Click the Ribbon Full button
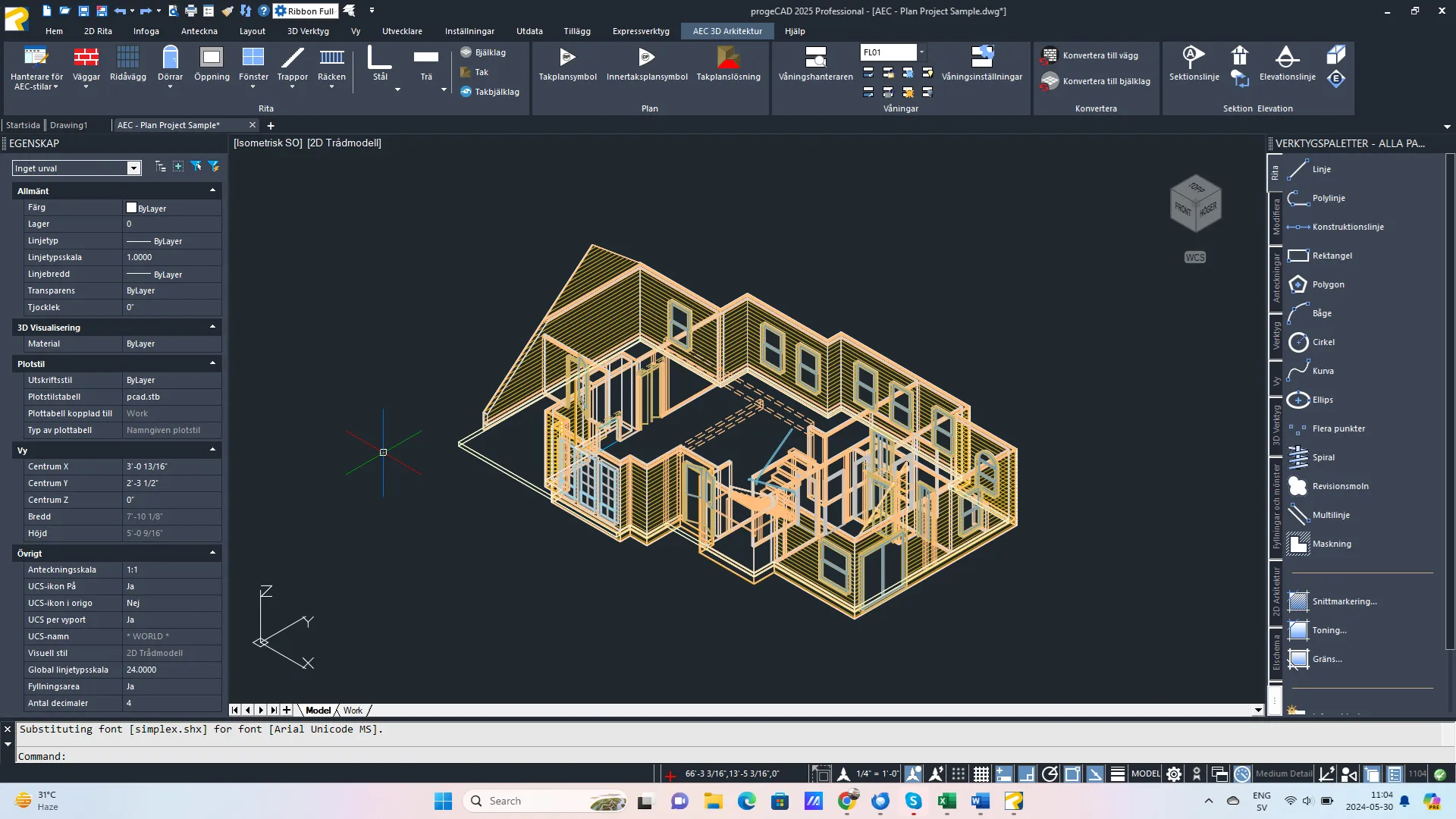The image size is (1456, 819). [x=305, y=11]
